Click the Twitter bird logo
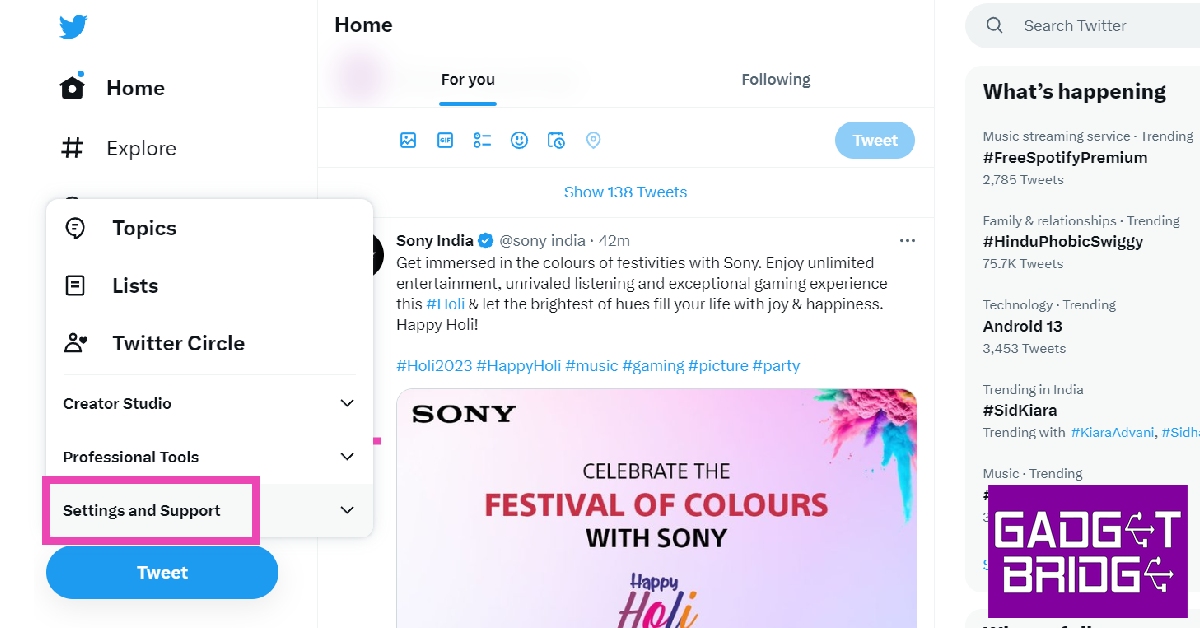 coord(73,27)
